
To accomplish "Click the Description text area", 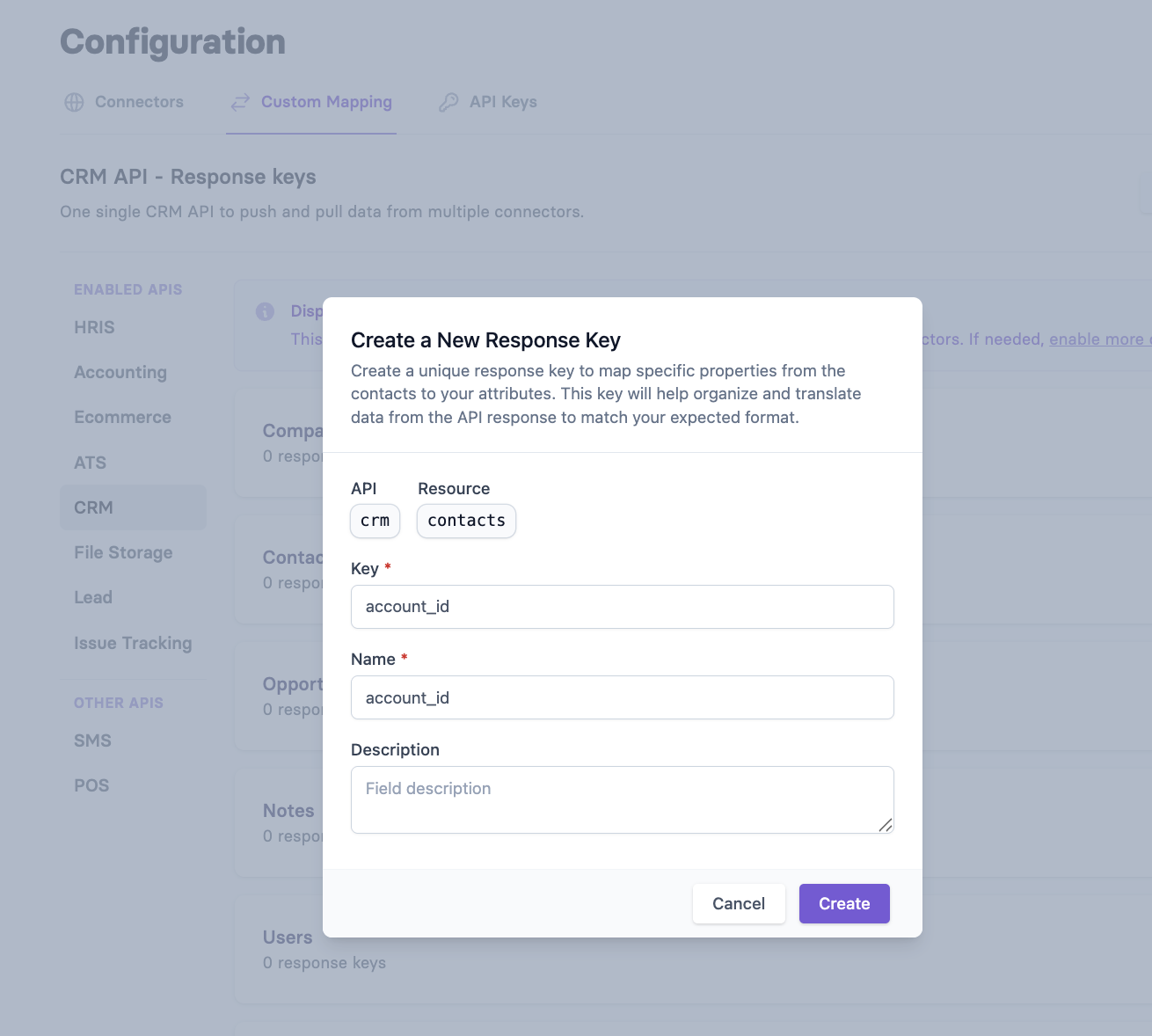I will pyautogui.click(x=622, y=799).
